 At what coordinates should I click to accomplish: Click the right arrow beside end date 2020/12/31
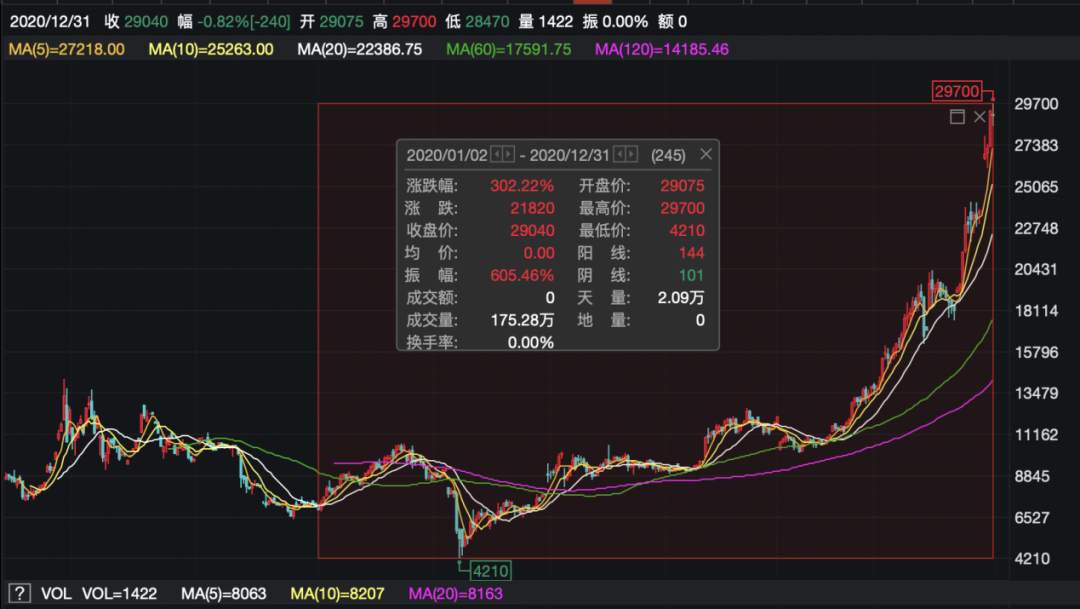pos(632,155)
